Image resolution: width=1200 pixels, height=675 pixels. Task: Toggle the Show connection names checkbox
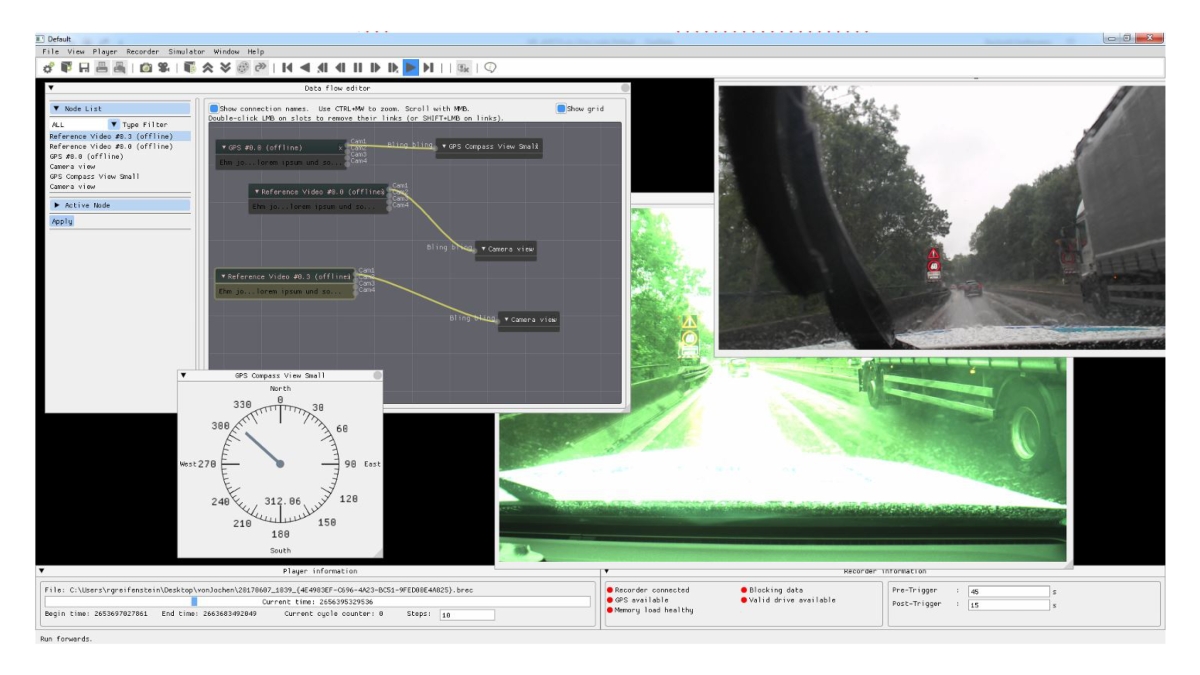[x=214, y=109]
